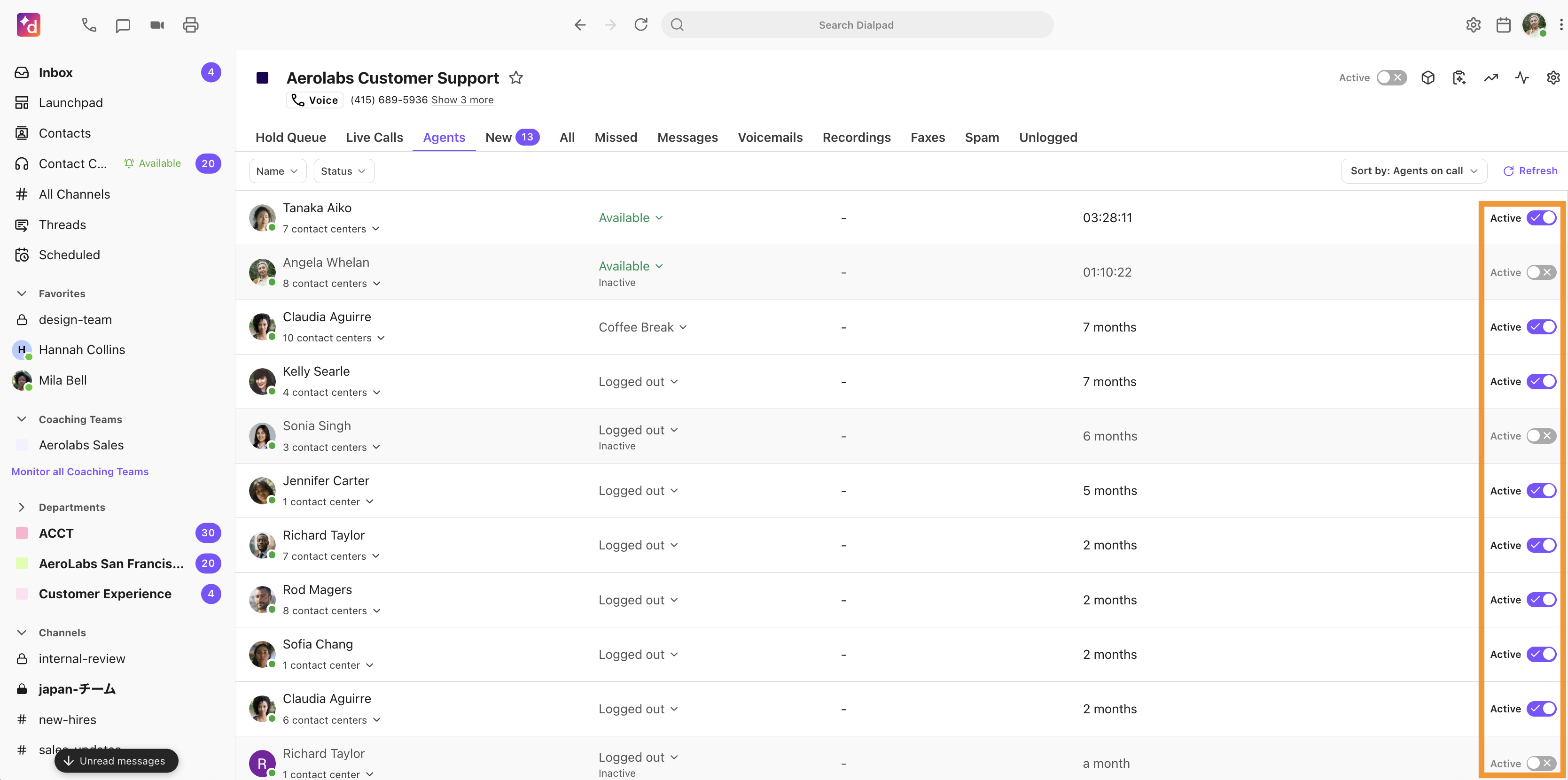Toggle Active switch for Rod Magers

click(1541, 600)
